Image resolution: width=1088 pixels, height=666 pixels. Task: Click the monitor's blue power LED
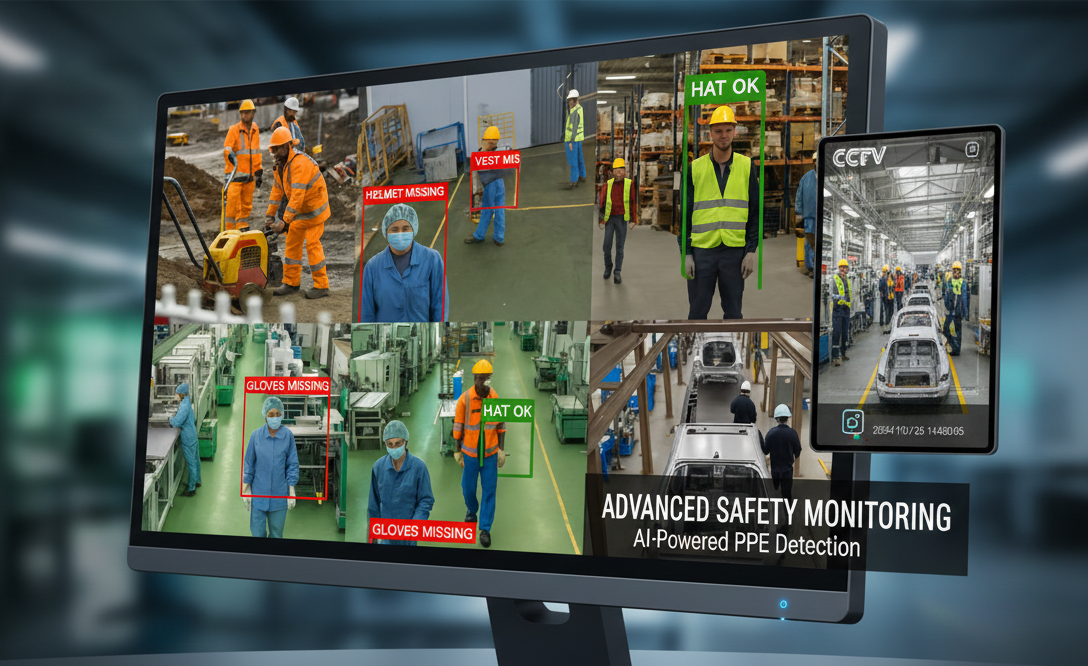coord(783,604)
